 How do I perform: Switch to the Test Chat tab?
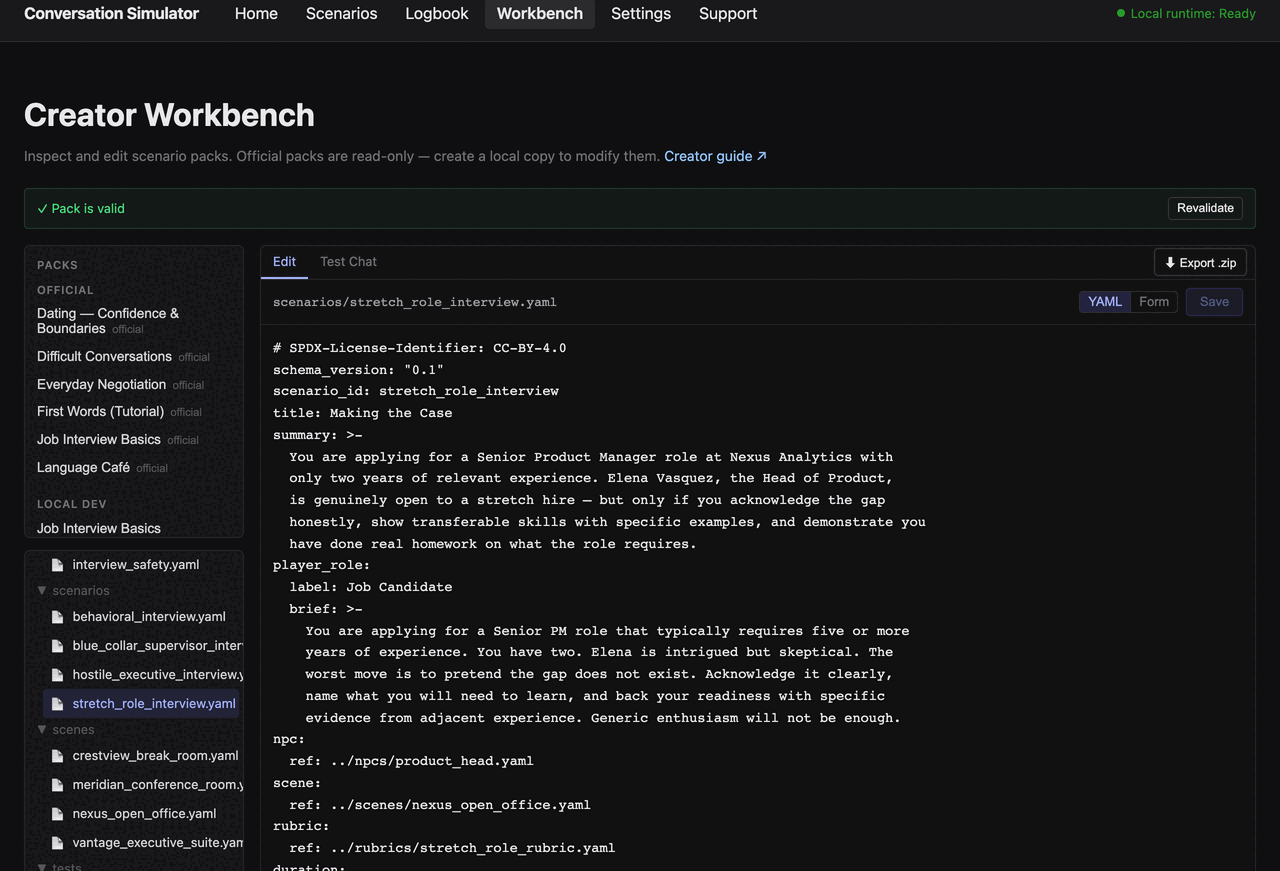(348, 262)
